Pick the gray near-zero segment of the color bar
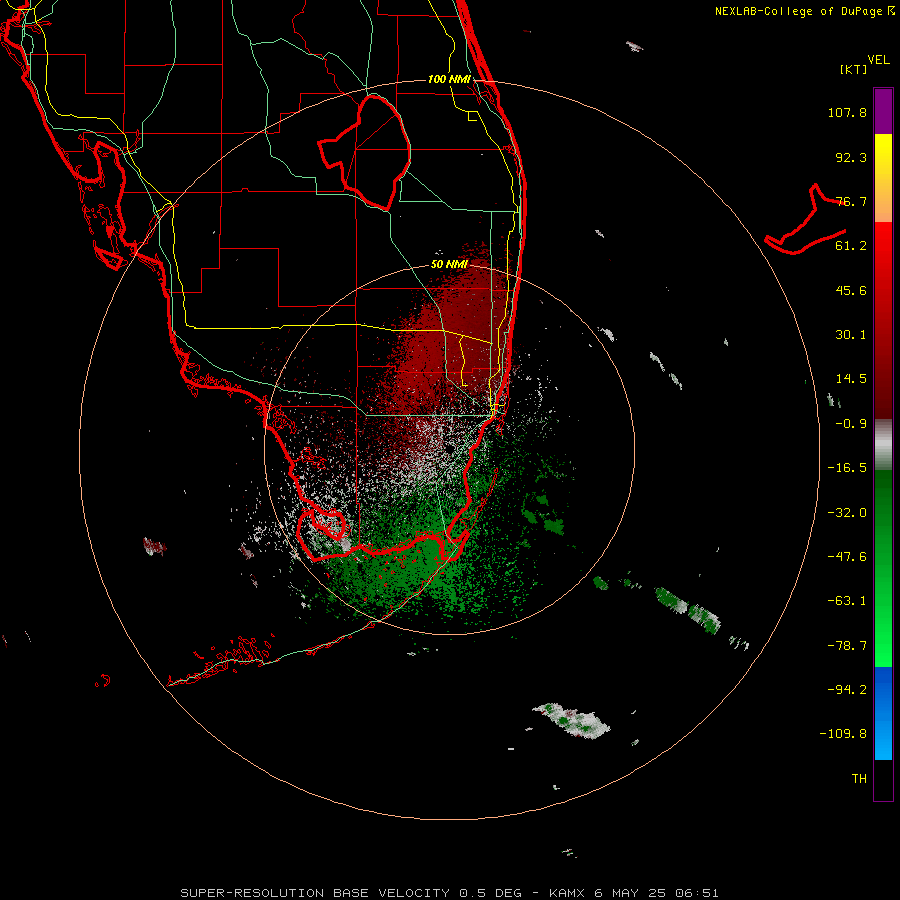900x900 pixels. pyautogui.click(x=883, y=445)
